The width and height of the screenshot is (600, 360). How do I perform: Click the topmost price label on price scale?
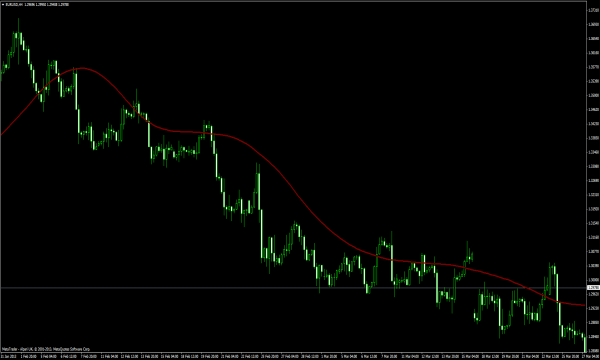593,10
